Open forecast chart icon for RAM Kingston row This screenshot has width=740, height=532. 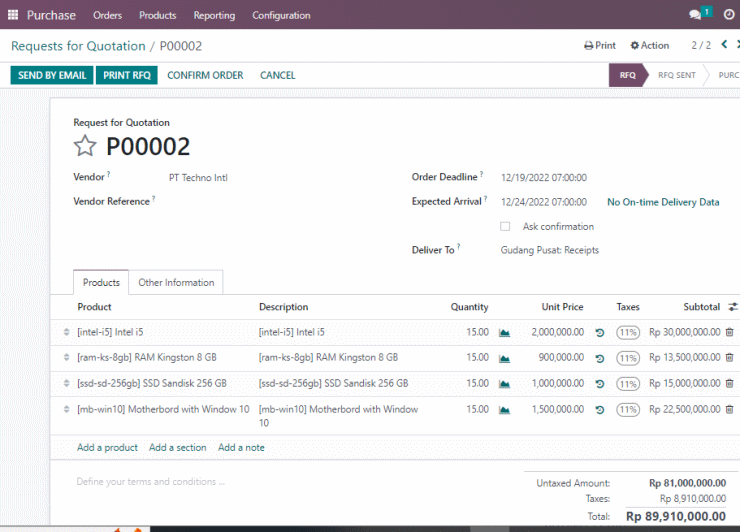click(x=505, y=359)
